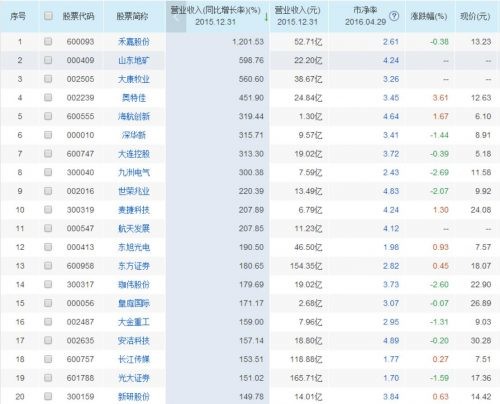Check the box for stock 600958
500x404 pixels.
48,265
